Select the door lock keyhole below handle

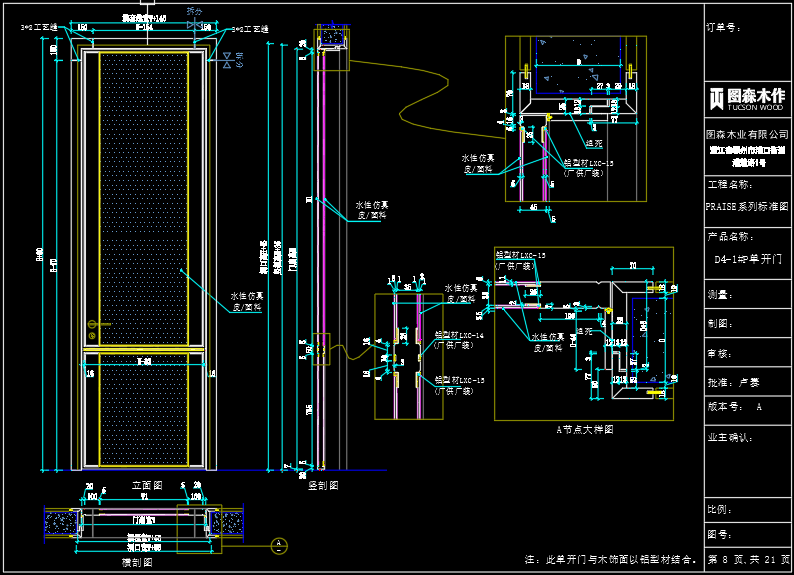tap(92, 337)
